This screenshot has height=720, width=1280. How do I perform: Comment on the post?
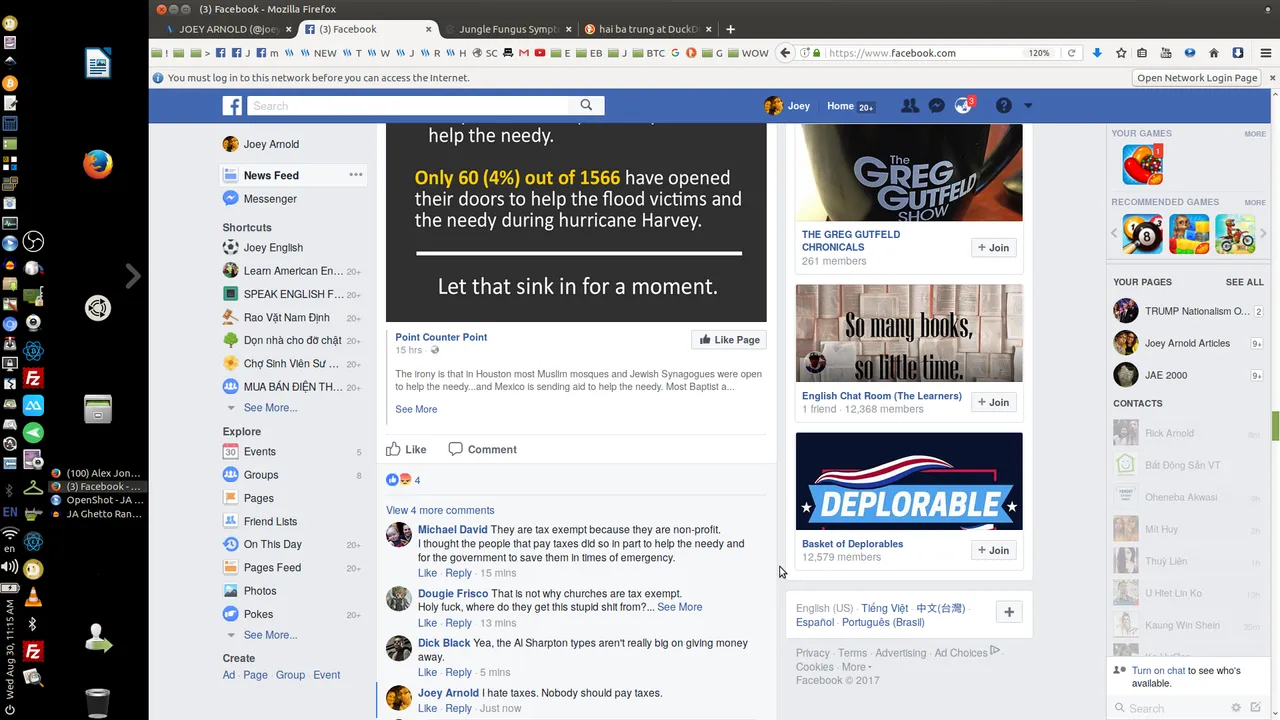point(482,449)
